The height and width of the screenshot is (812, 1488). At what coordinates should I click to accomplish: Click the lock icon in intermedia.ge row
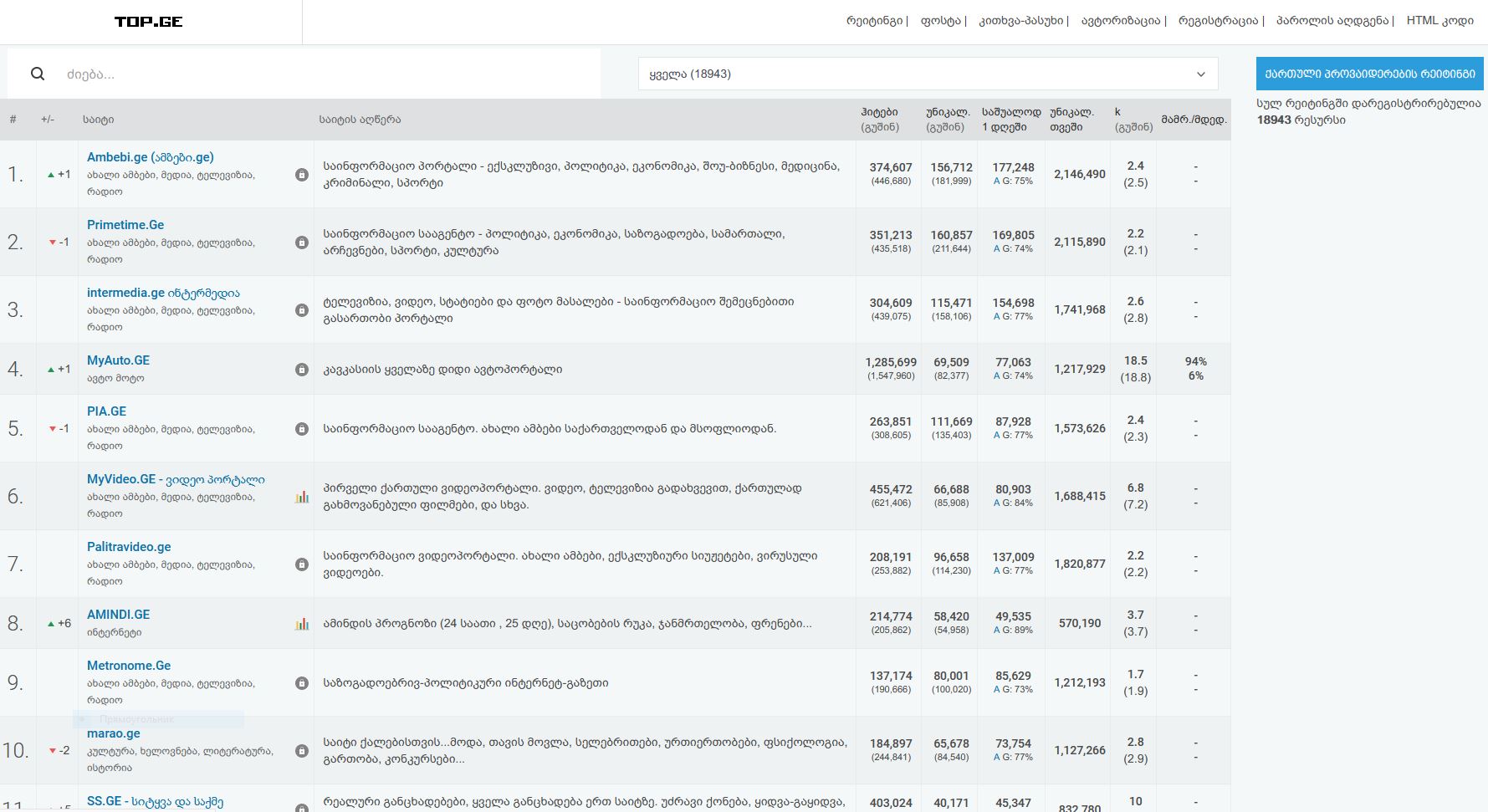pos(302,310)
